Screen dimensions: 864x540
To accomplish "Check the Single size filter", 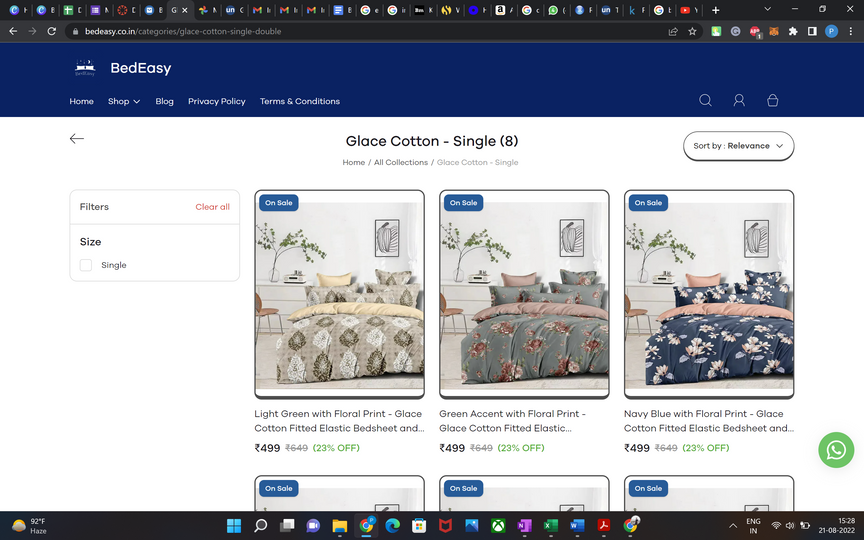I will pos(86,265).
